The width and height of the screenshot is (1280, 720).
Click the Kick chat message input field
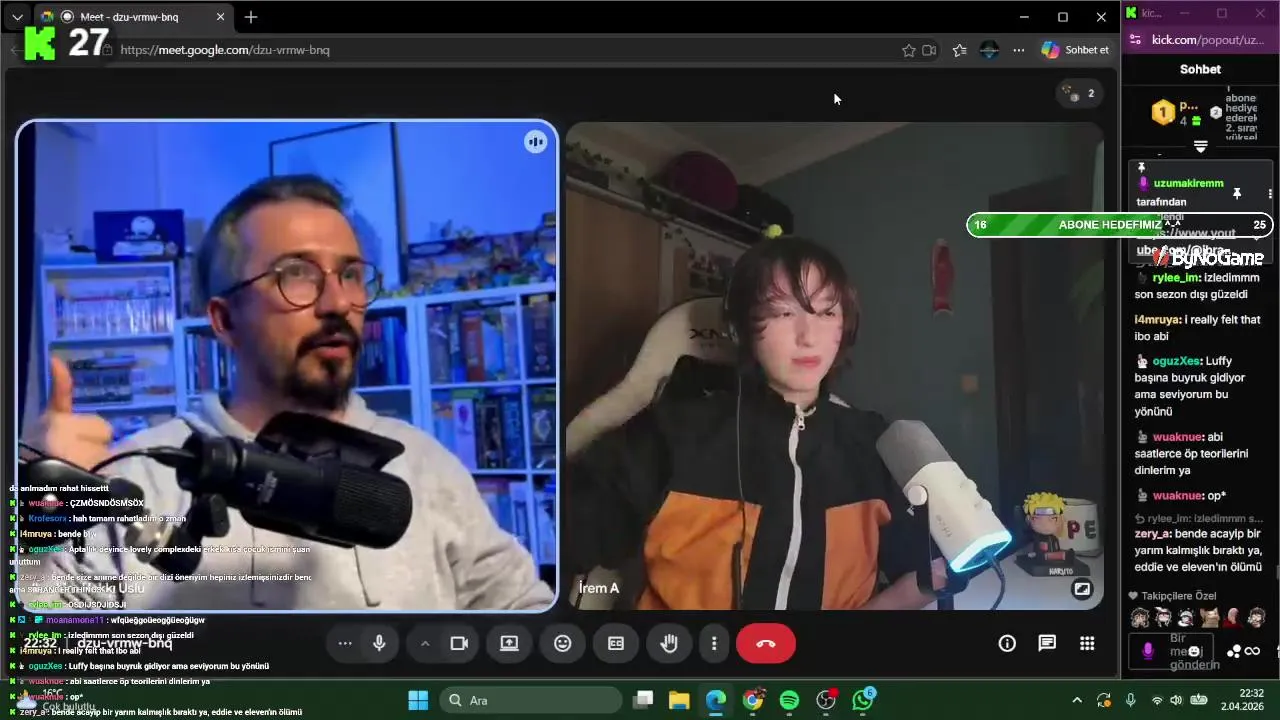tap(1172, 651)
